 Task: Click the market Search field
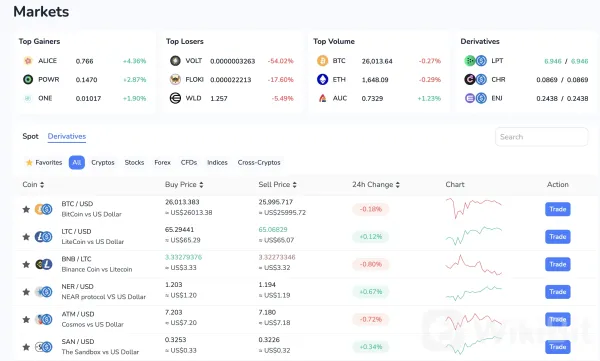(x=541, y=137)
